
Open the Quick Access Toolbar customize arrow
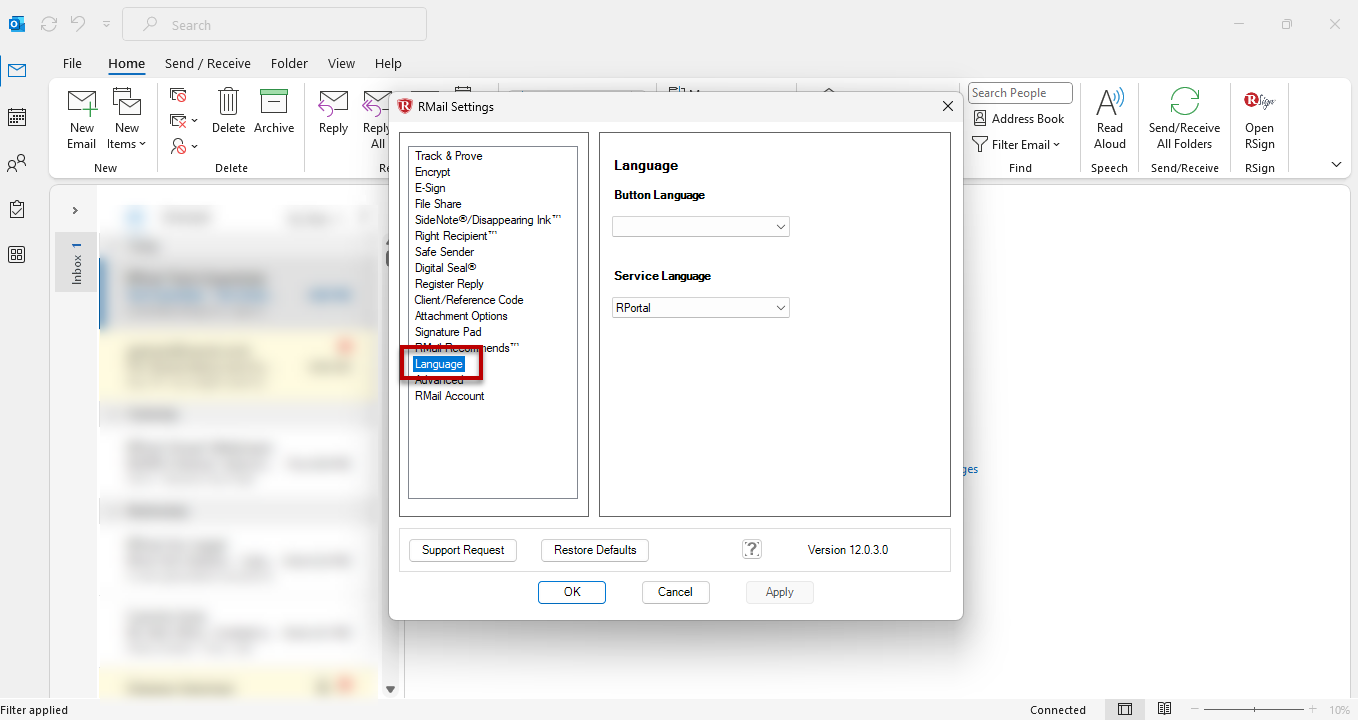tap(106, 24)
